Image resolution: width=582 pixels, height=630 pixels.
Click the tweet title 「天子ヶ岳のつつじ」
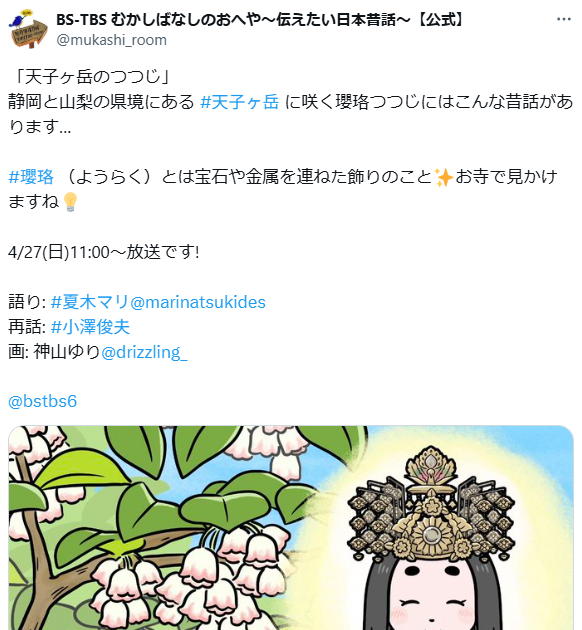[91, 77]
